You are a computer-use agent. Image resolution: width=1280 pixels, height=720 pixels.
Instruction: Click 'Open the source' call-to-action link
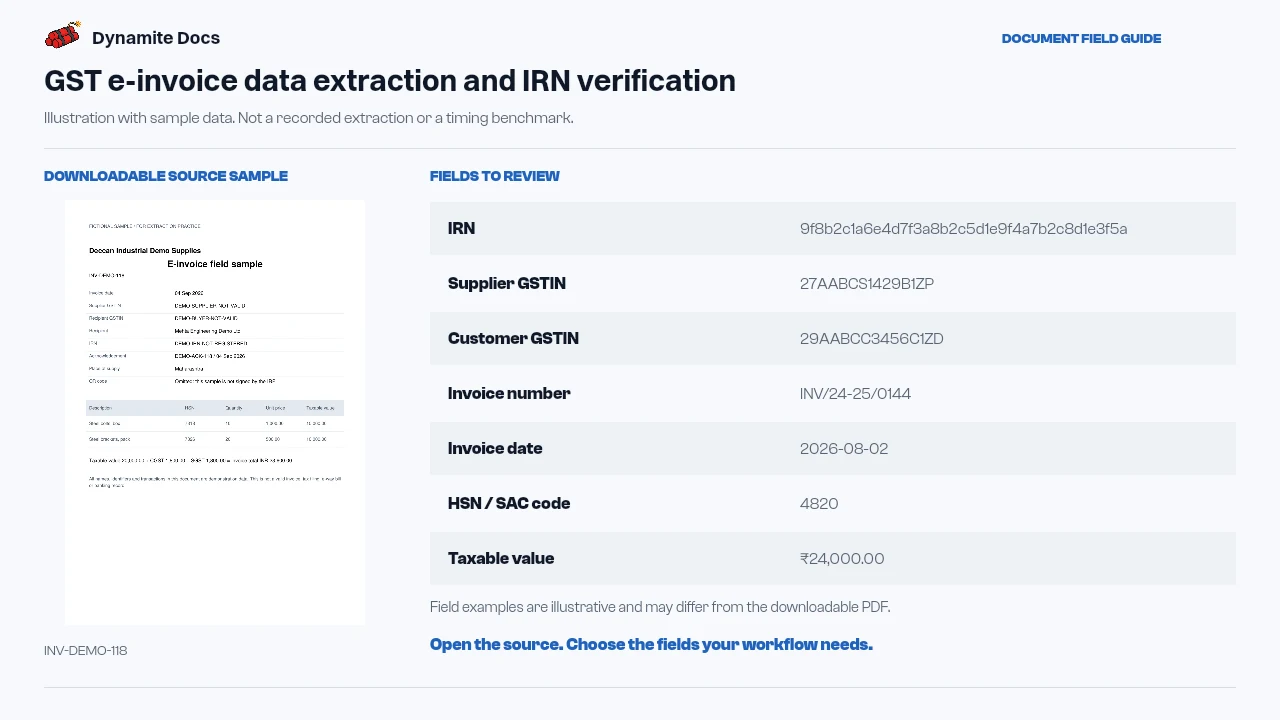pos(651,645)
